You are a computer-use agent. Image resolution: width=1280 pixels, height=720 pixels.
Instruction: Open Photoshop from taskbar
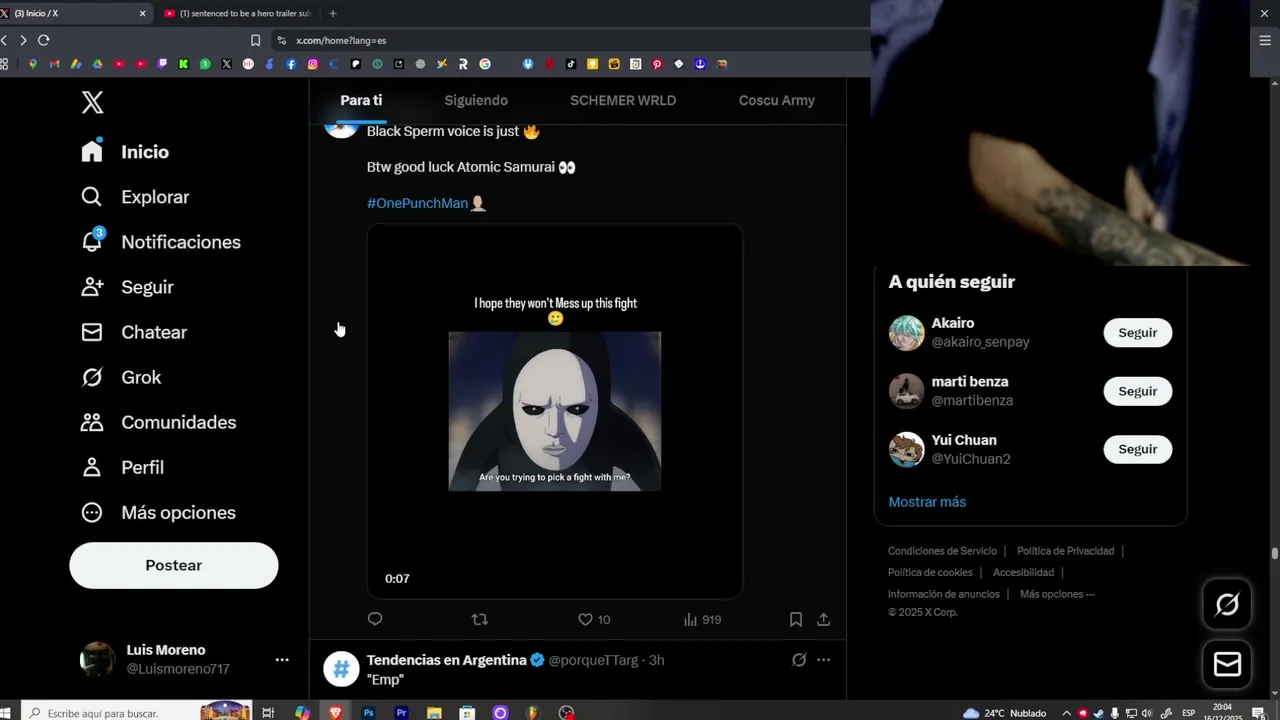point(369,713)
